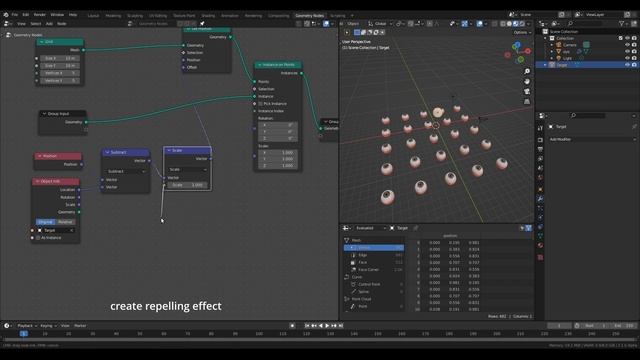Open node editor View menu
This screenshot has height=360, width=640.
pos(21,24)
